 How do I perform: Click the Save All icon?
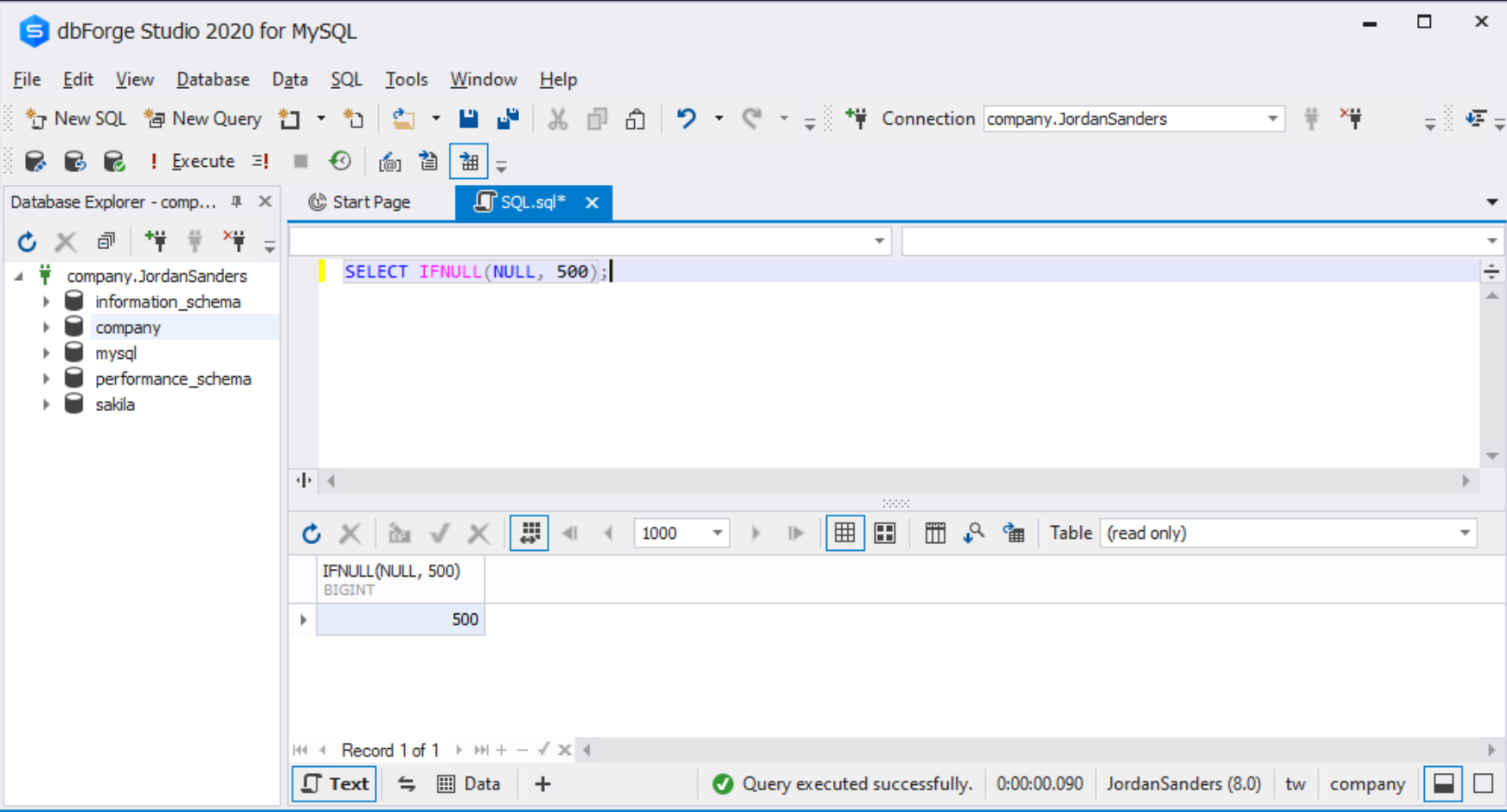(x=508, y=118)
